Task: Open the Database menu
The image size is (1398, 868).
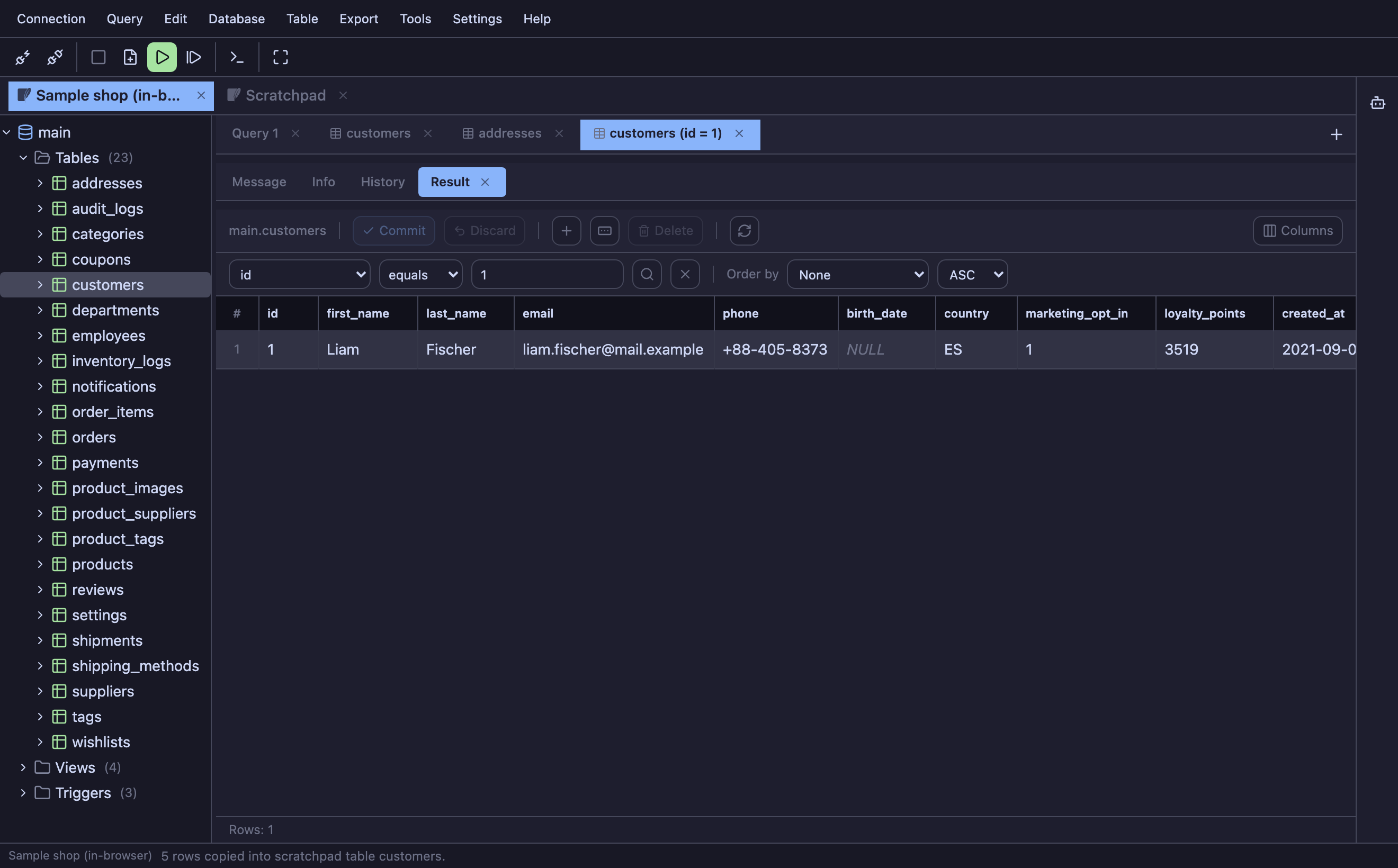Action: pos(237,19)
